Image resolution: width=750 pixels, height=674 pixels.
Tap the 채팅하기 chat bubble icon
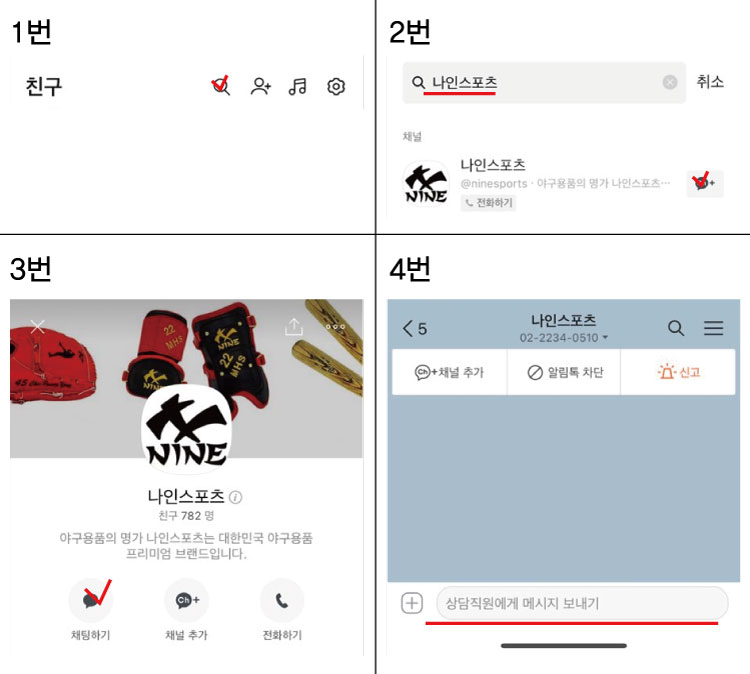[x=91, y=600]
